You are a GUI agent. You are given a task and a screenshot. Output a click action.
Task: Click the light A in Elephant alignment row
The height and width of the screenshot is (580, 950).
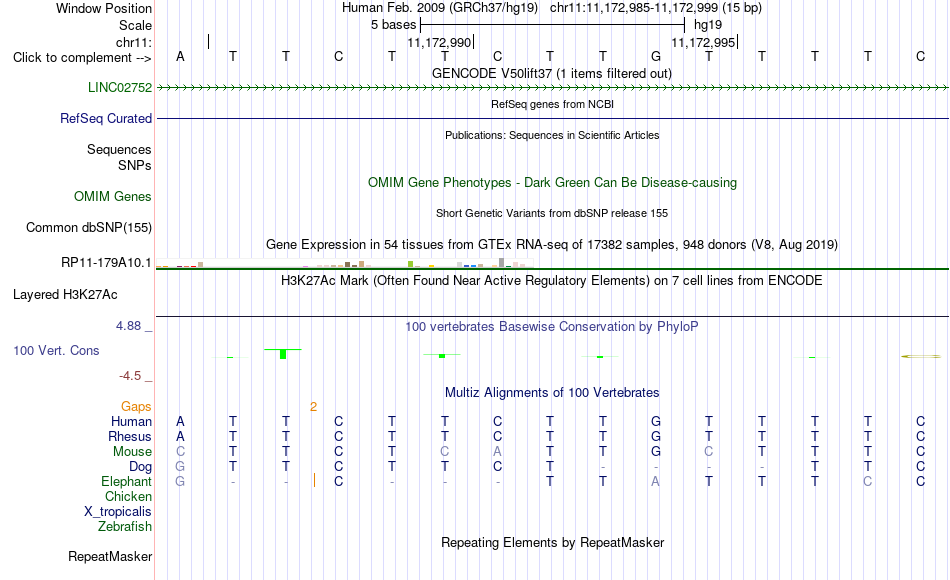(x=656, y=481)
